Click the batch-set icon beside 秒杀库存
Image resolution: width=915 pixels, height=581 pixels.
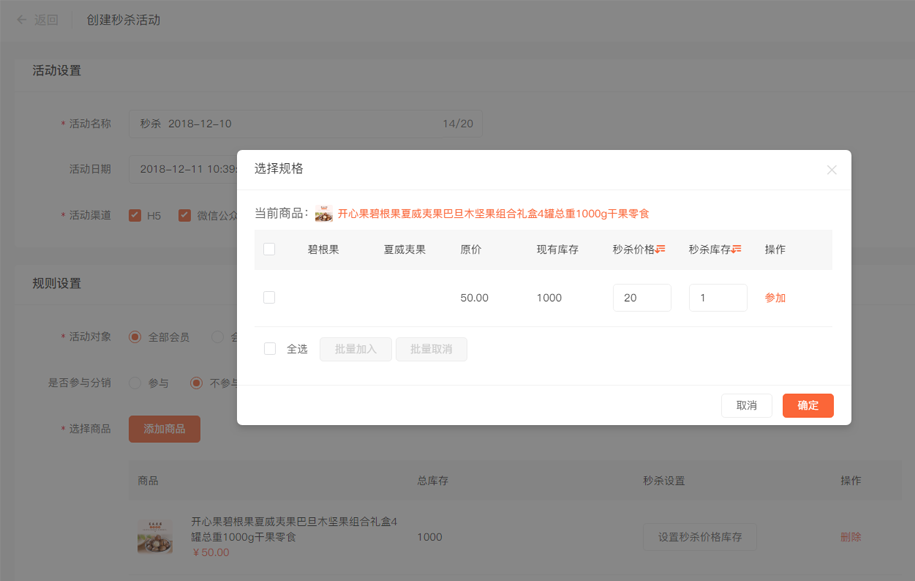[737, 250]
